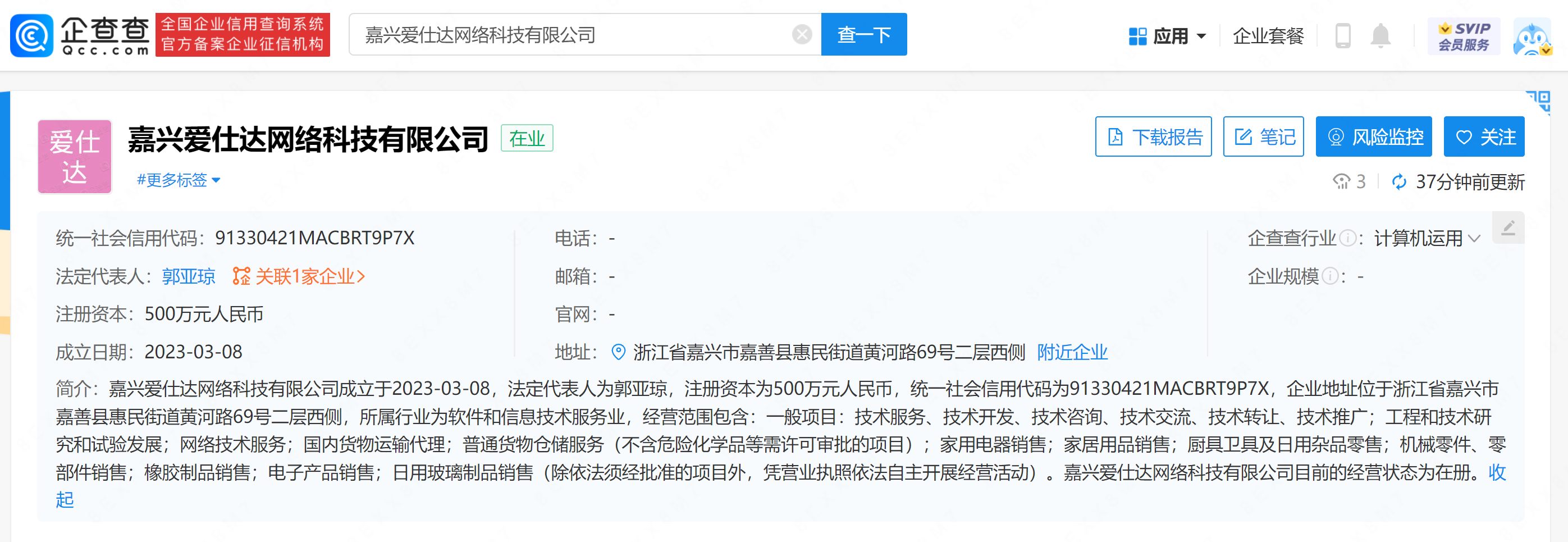Click establishment date 2023-03-08
1568x542 pixels.
pyautogui.click(x=193, y=352)
